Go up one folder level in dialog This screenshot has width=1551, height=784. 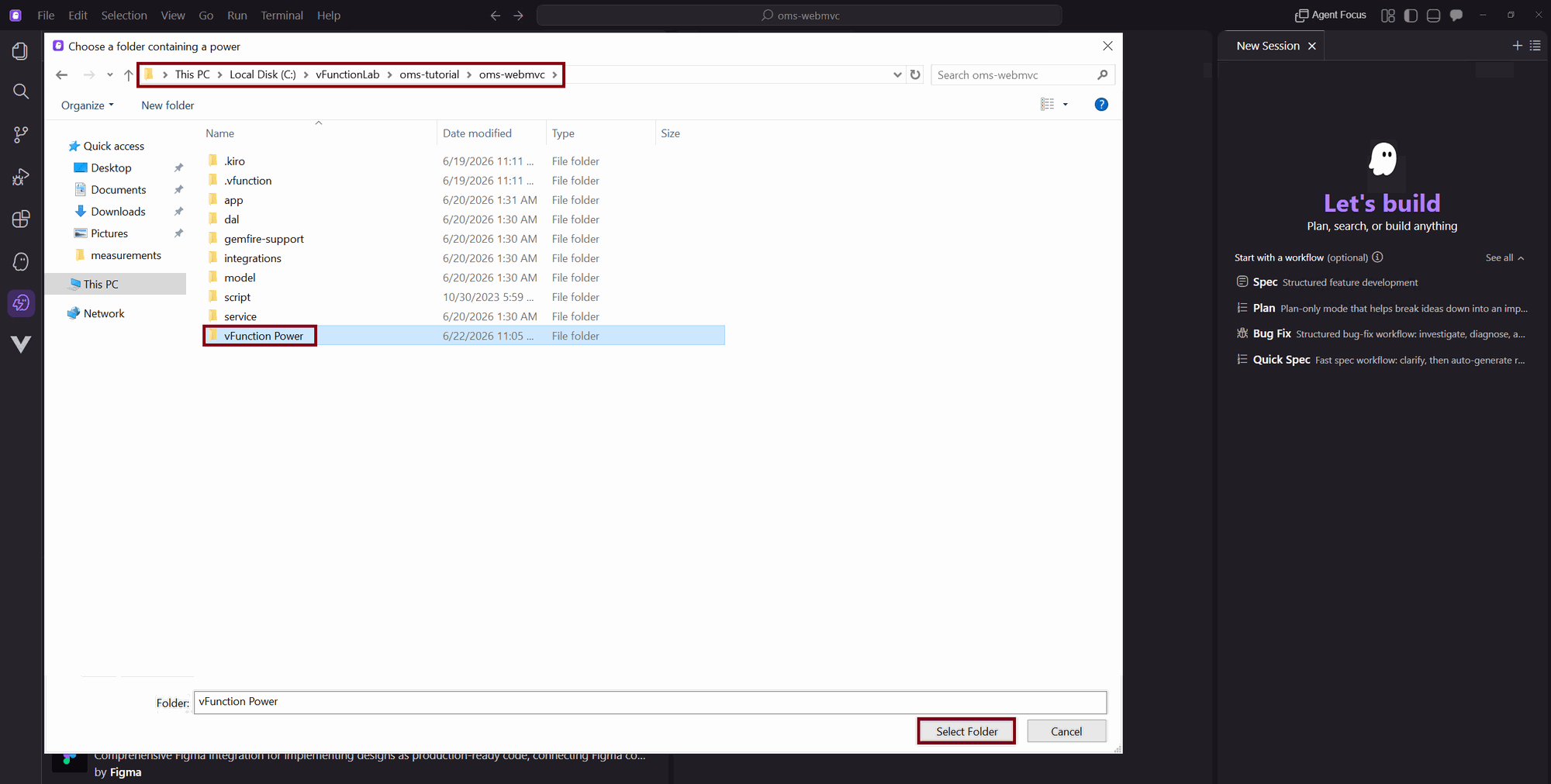tap(129, 75)
